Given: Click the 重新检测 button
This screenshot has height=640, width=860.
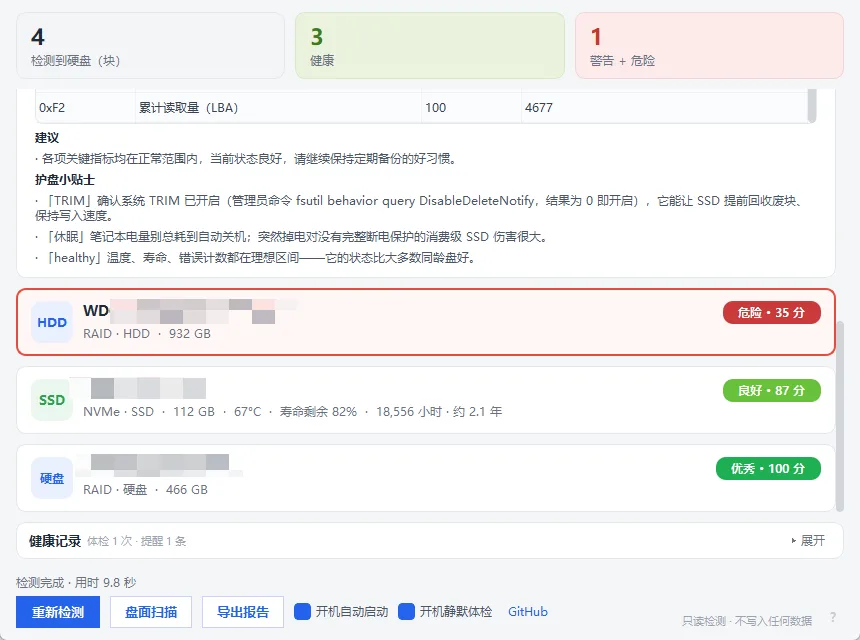Looking at the screenshot, I should 58,612.
